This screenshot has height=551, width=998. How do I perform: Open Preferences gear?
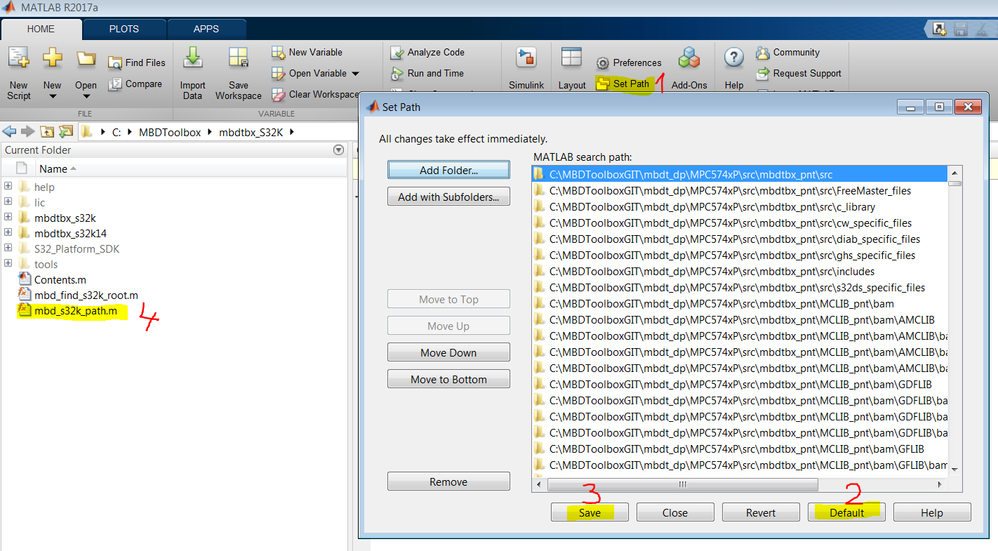[x=603, y=63]
